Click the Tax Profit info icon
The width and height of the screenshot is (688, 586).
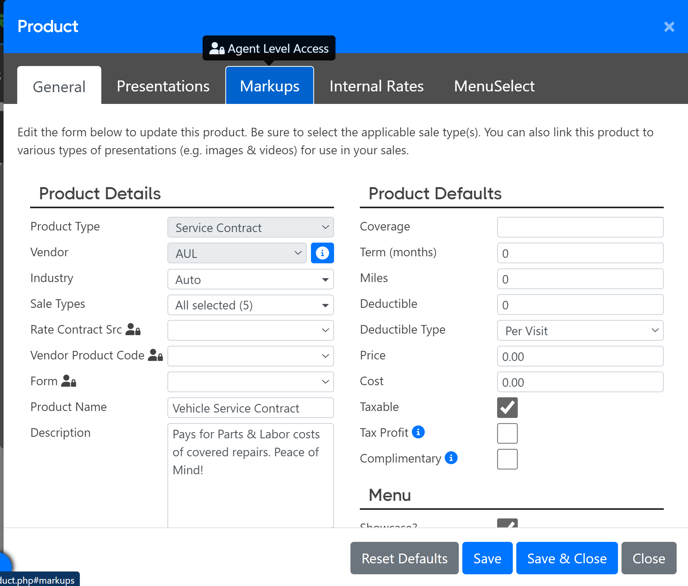pyautogui.click(x=418, y=432)
